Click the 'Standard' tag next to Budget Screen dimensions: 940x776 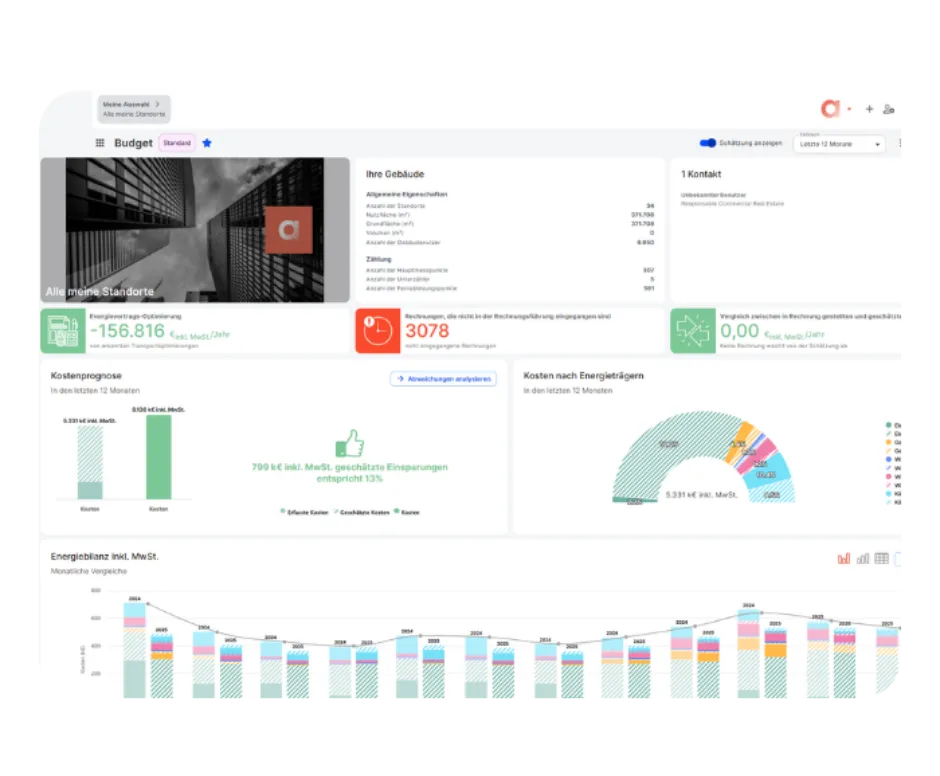tap(177, 143)
